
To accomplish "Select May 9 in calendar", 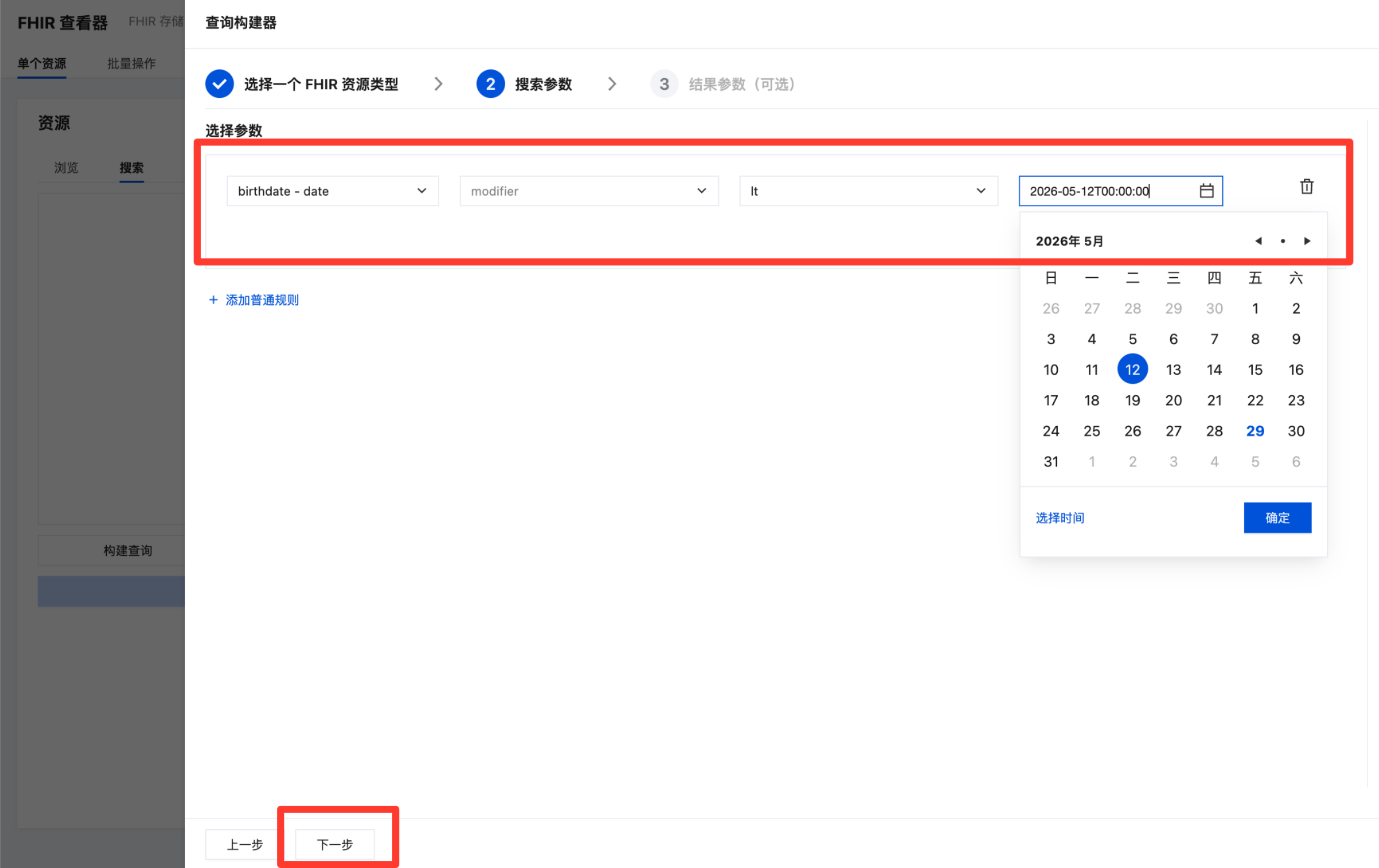I will tap(1295, 339).
